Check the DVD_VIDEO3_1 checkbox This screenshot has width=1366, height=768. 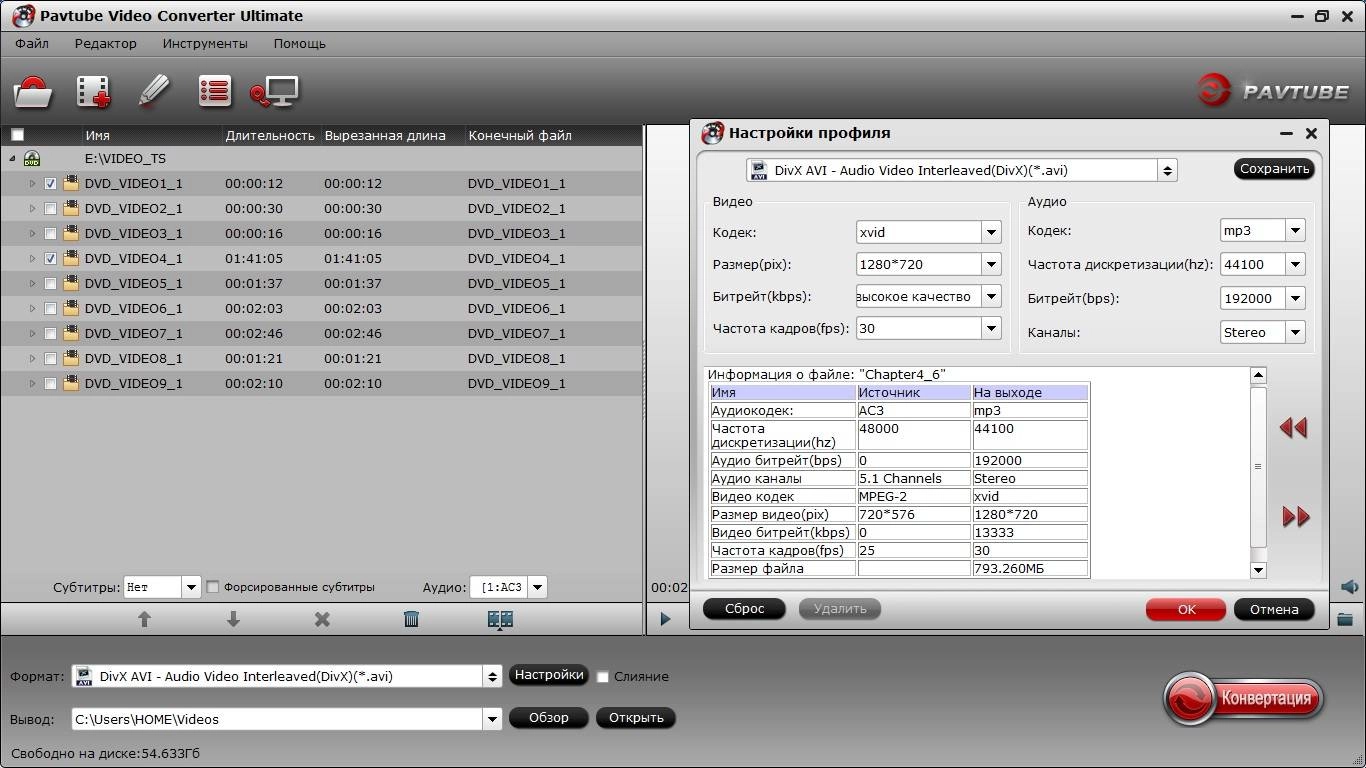pos(50,234)
